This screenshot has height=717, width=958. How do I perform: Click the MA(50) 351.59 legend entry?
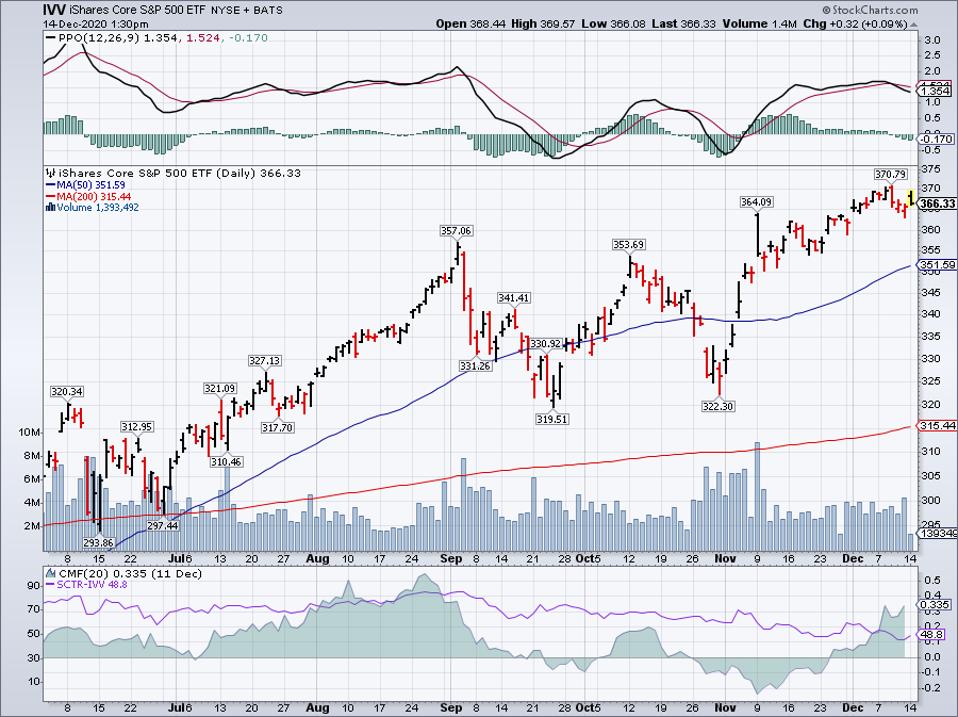pos(91,185)
